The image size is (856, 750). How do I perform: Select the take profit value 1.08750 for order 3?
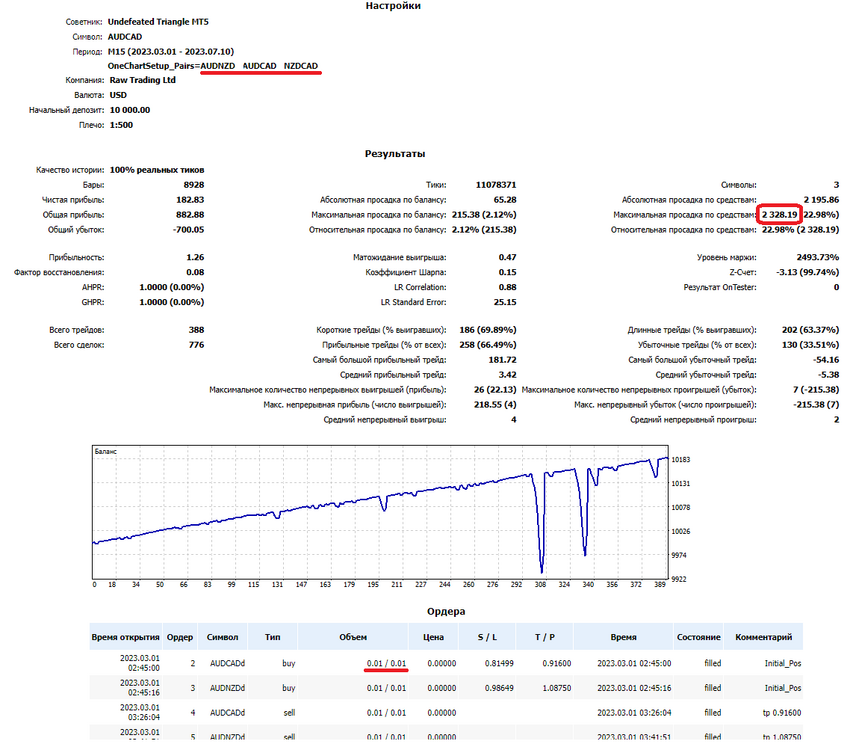[x=556, y=688]
